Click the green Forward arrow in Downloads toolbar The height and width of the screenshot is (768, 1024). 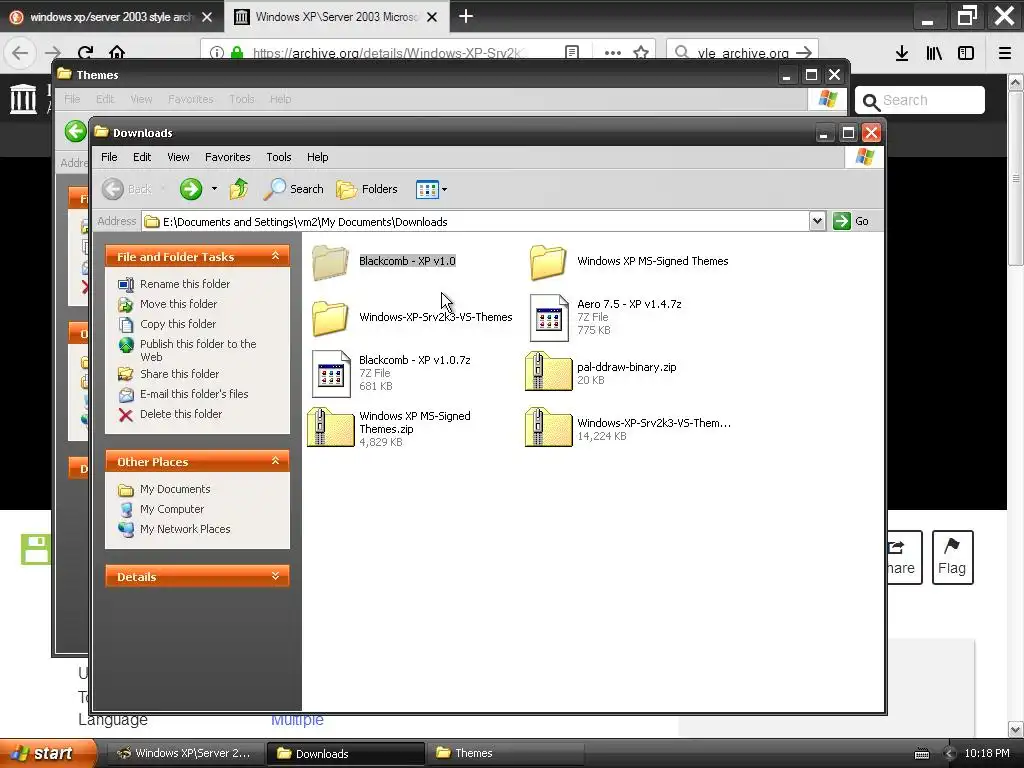tap(191, 189)
